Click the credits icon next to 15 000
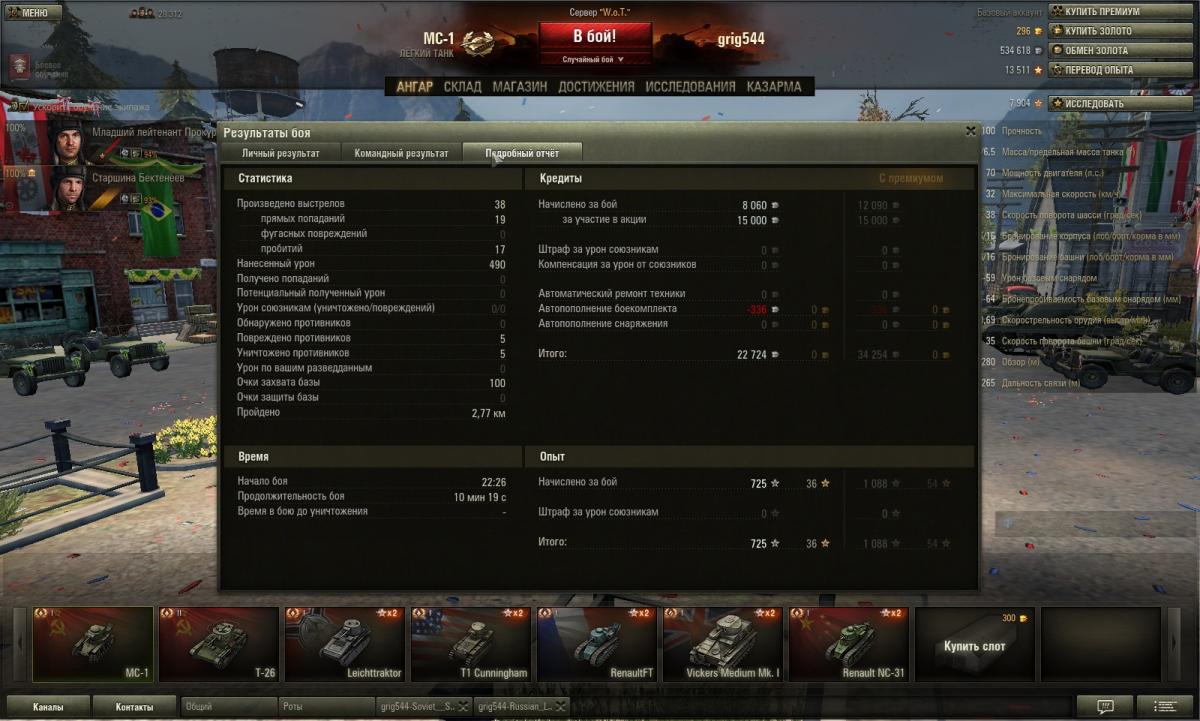 pyautogui.click(x=775, y=220)
